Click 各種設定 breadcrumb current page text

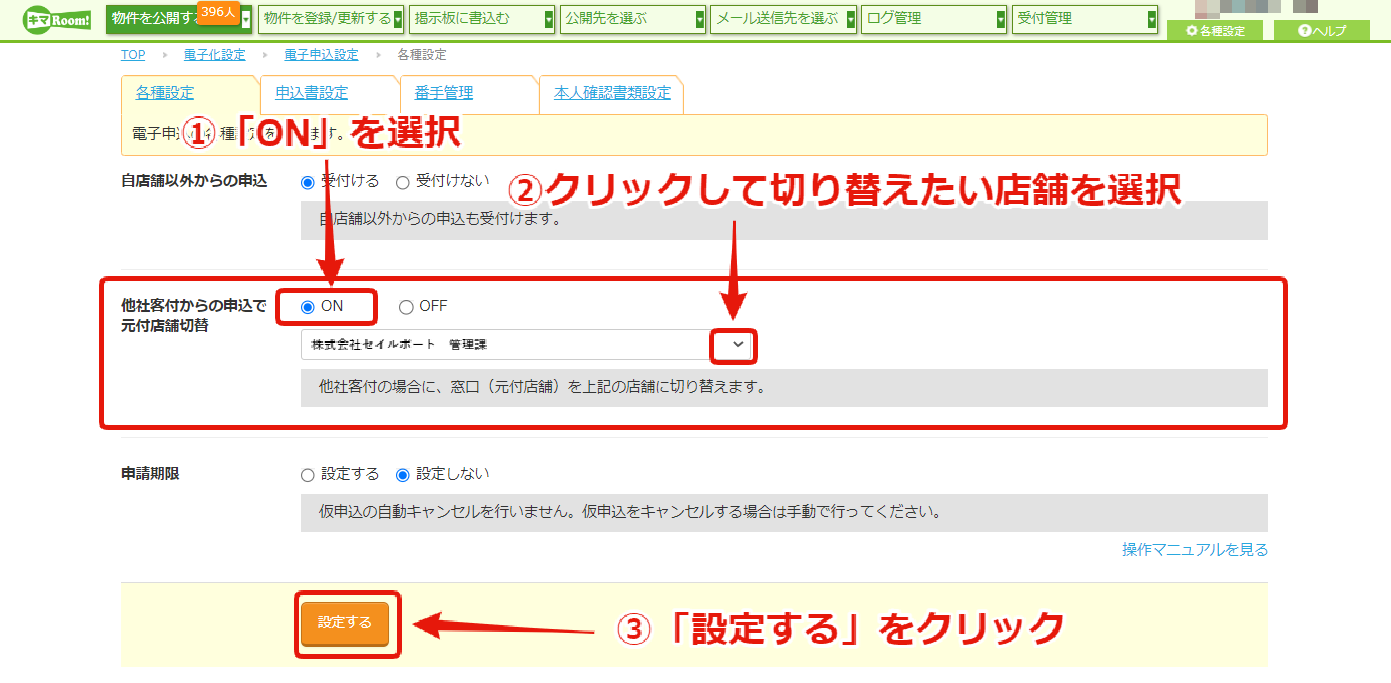click(x=422, y=55)
